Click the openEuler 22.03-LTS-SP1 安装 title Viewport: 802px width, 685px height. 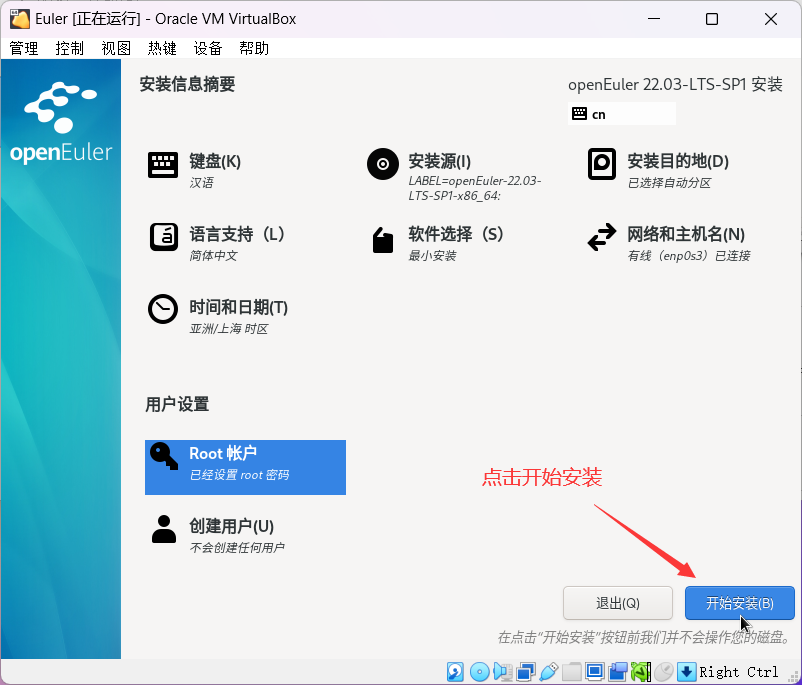tap(675, 84)
